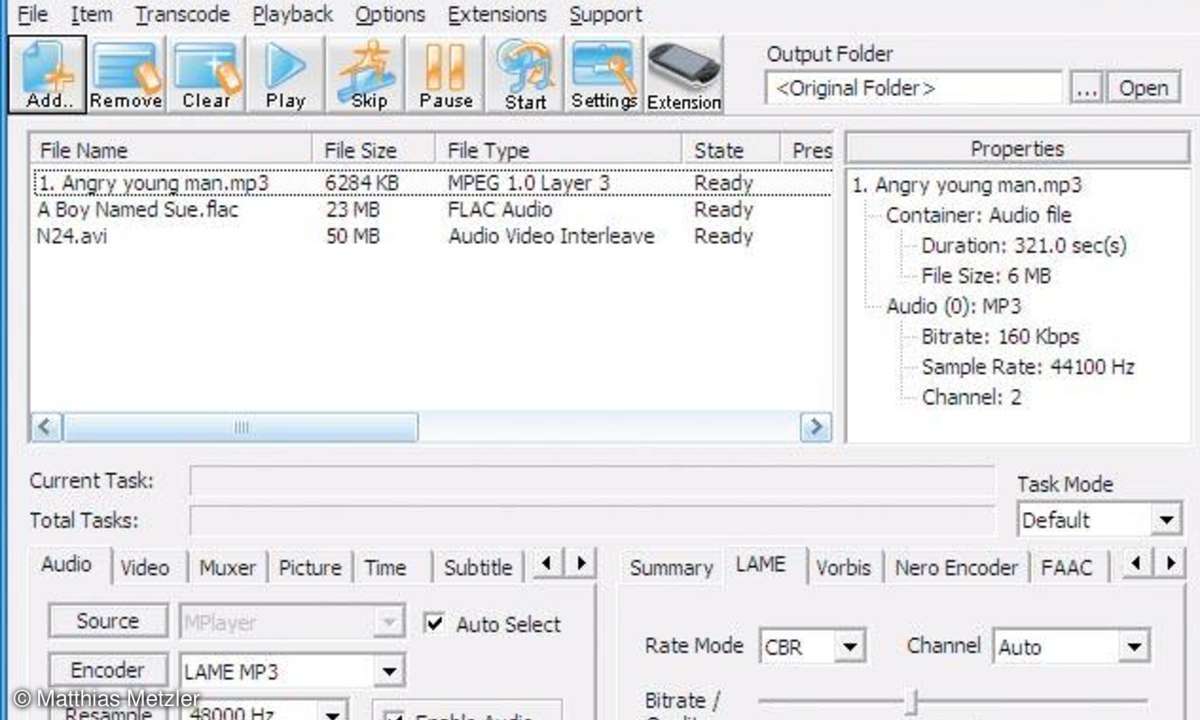Toggle the Auto Select checkbox
1200x720 pixels.
(434, 624)
